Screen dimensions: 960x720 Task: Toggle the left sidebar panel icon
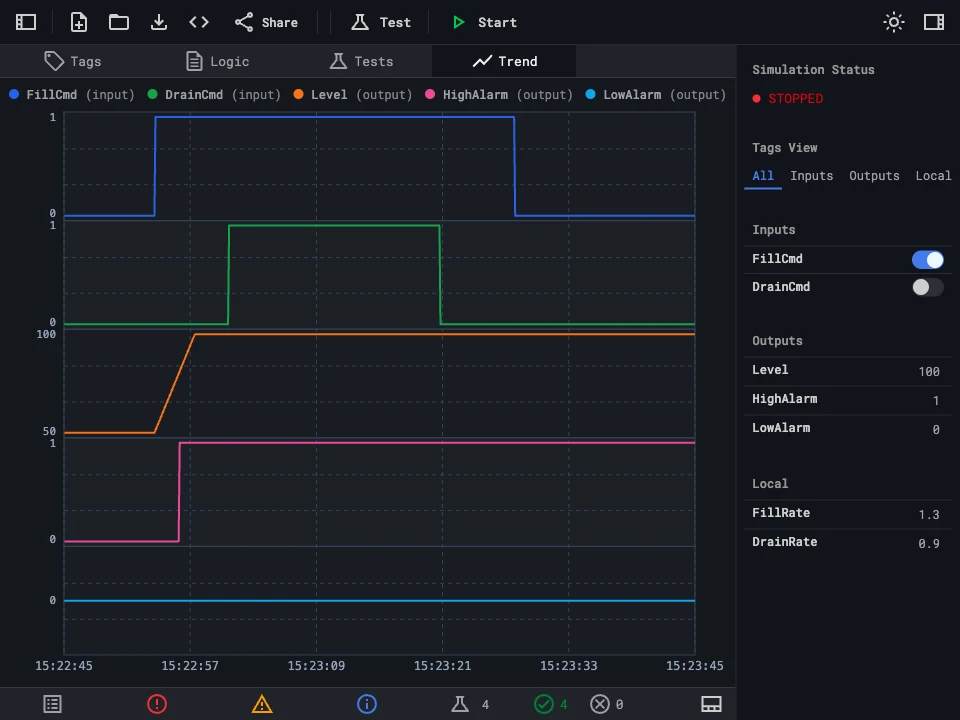point(25,22)
